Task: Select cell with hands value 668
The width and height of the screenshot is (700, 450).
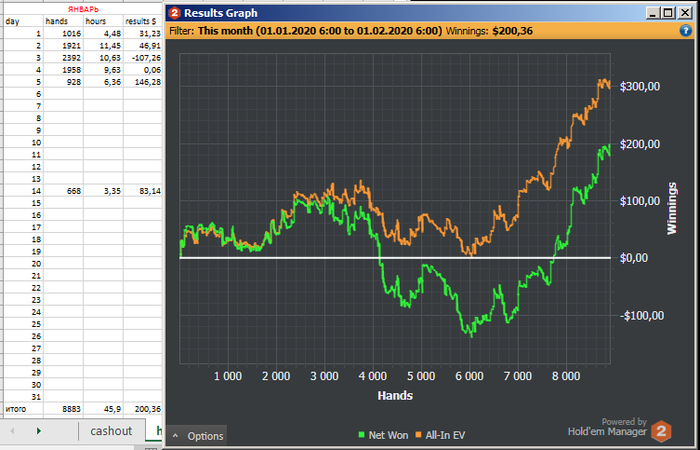Action: (63, 191)
